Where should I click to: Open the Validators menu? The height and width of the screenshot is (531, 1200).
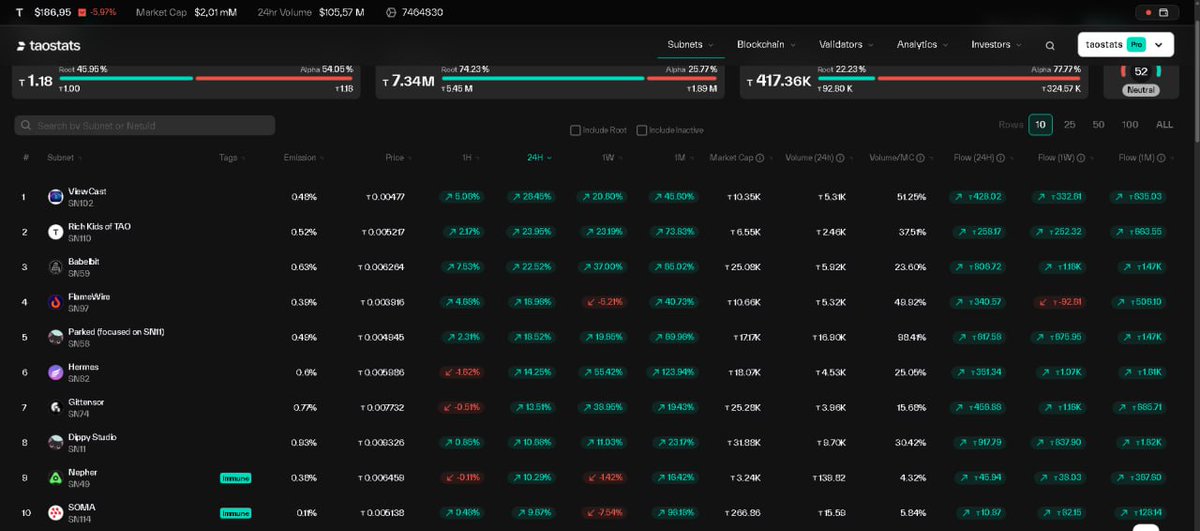point(846,45)
